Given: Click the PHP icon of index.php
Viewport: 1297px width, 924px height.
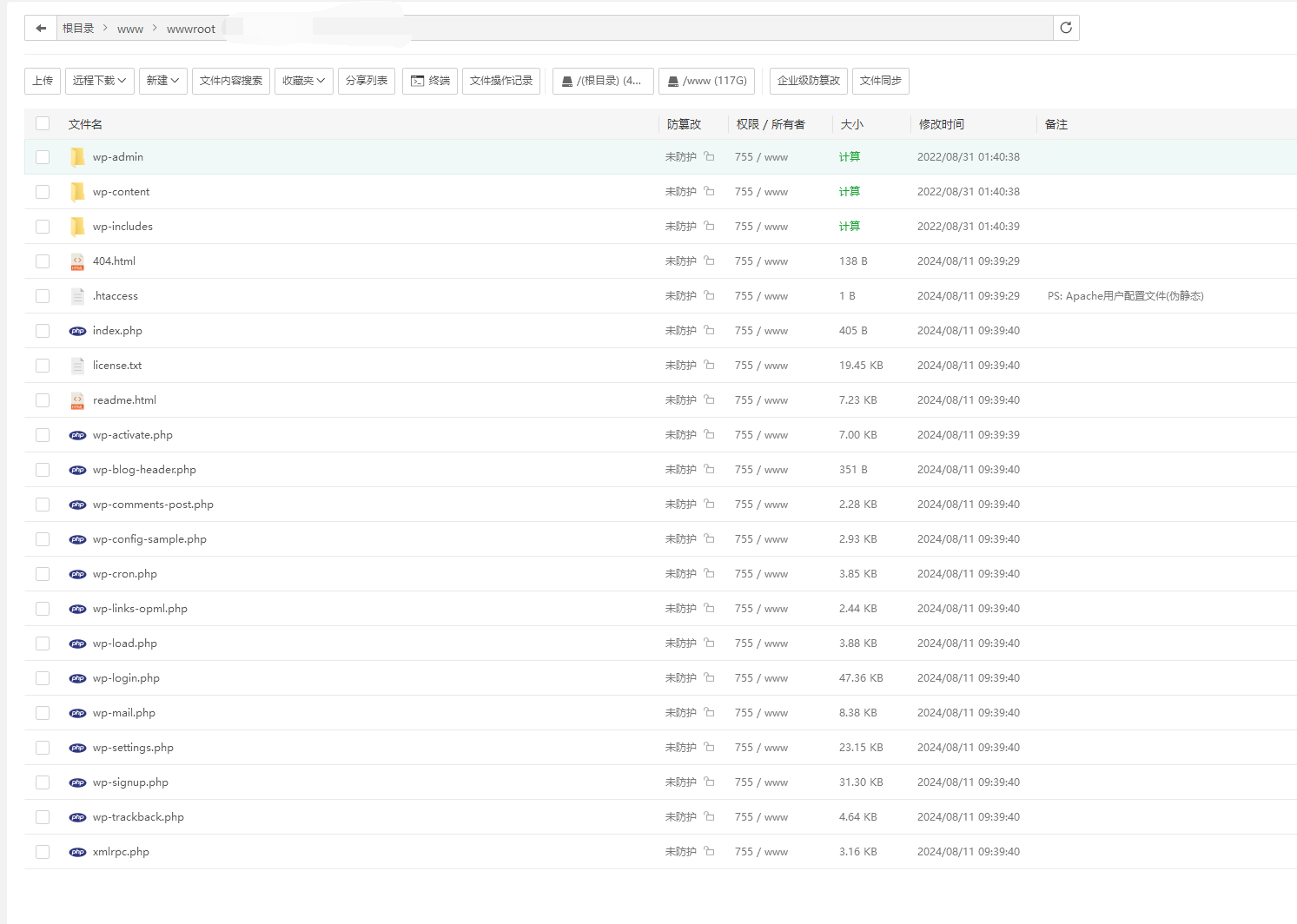Looking at the screenshot, I should tap(77, 331).
